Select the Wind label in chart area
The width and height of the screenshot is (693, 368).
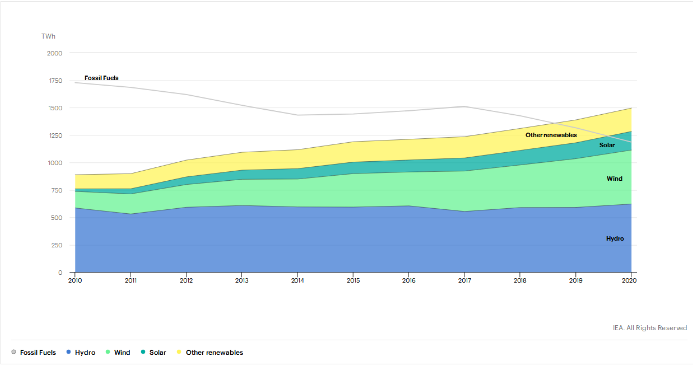pyautogui.click(x=614, y=178)
